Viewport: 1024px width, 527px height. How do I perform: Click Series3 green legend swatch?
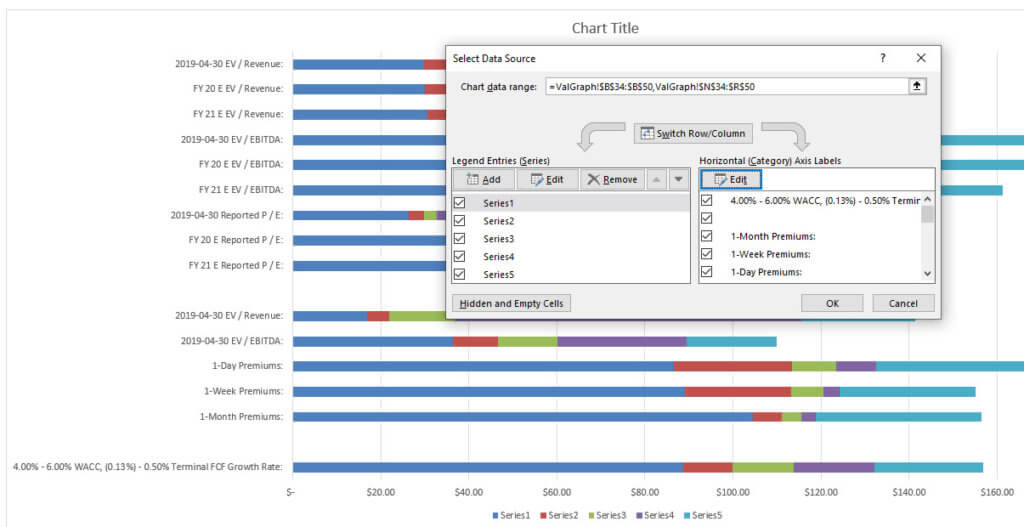pyautogui.click(x=591, y=516)
